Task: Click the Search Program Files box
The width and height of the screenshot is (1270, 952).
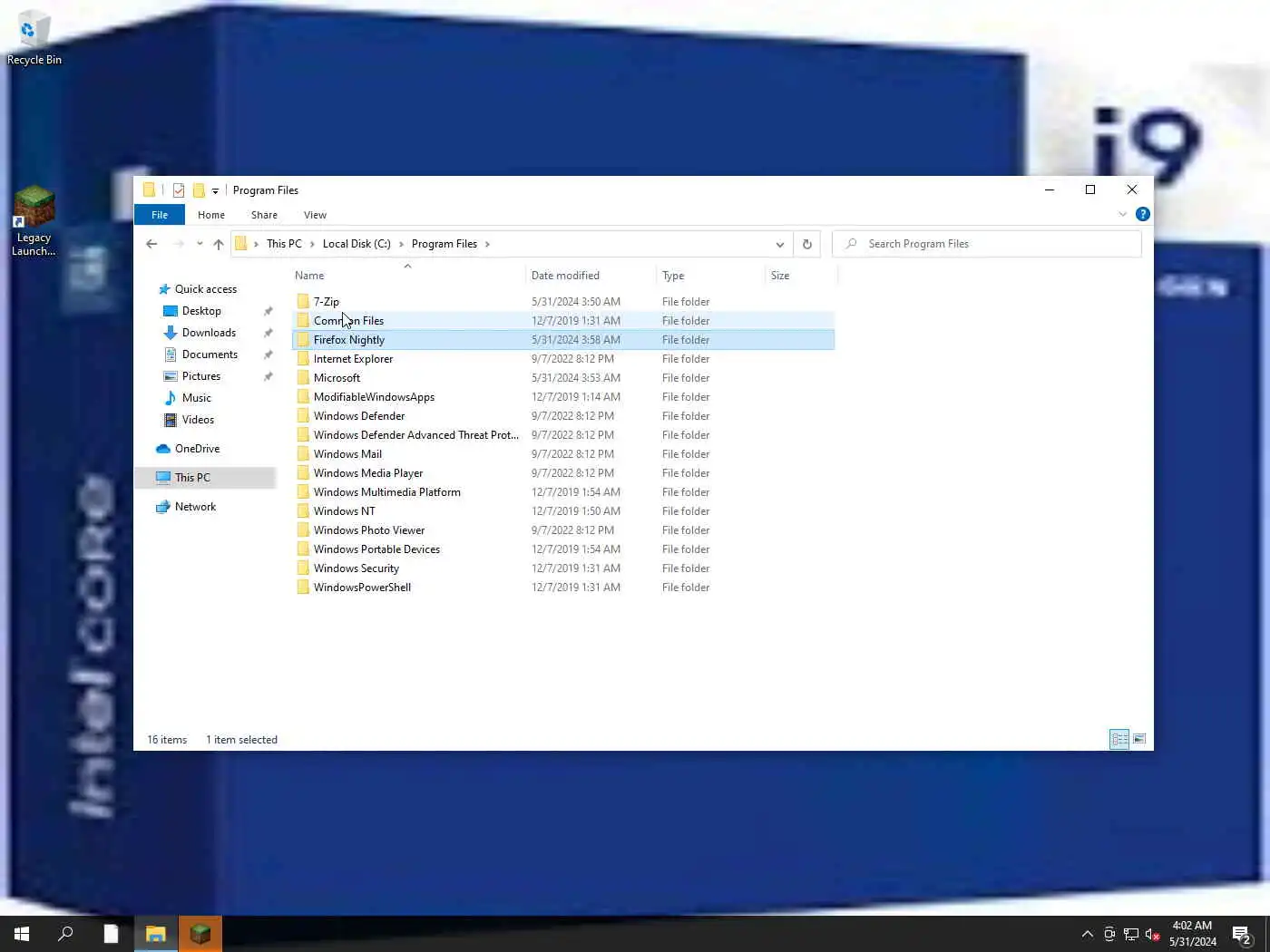Action: pos(986,244)
